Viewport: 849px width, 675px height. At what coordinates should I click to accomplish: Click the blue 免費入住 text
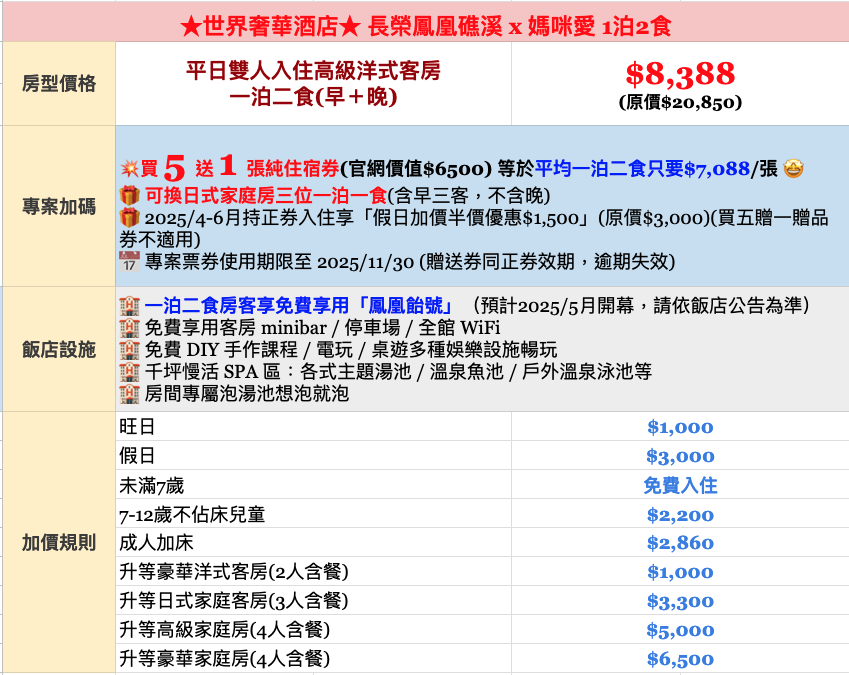[680, 486]
